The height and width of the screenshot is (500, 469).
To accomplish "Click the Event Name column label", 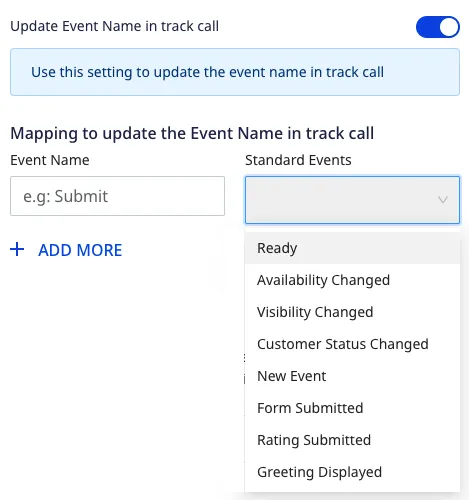I will point(50,160).
